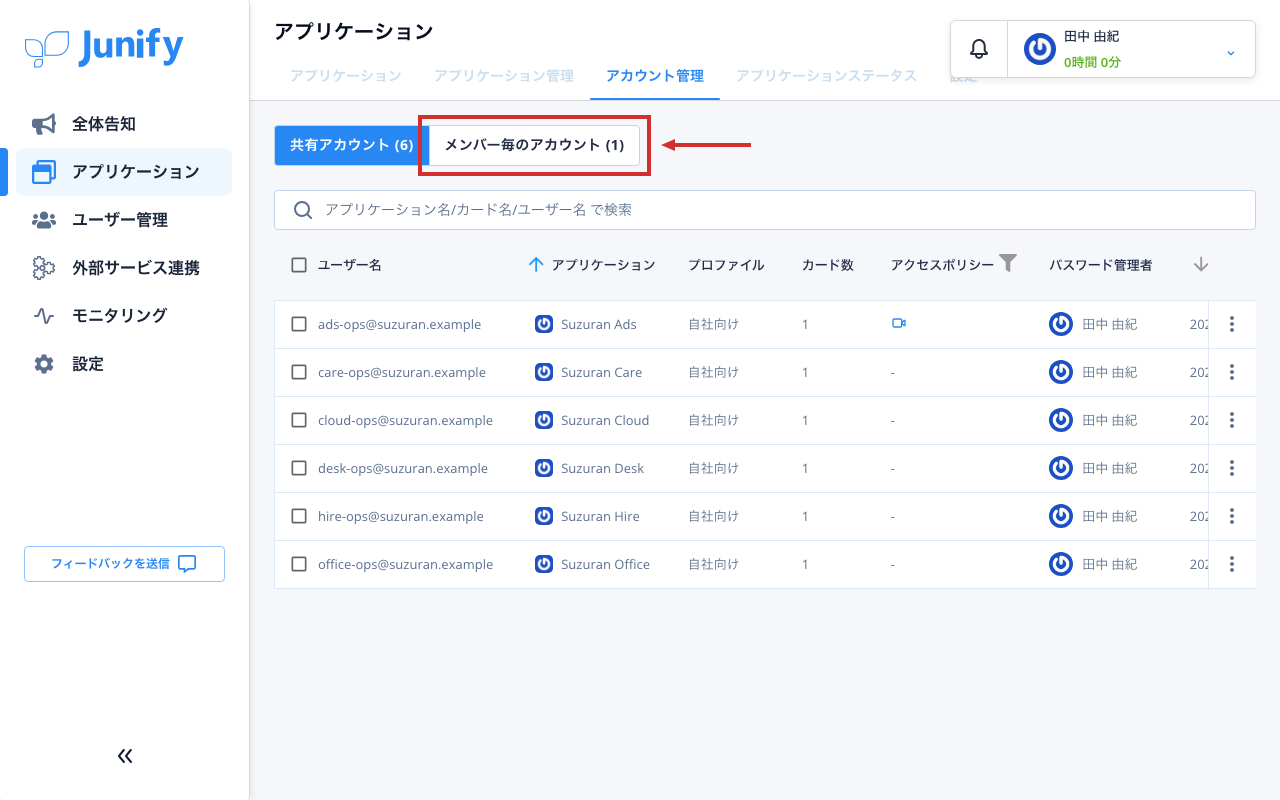The width and height of the screenshot is (1280, 800).
Task: Click the Suzuran Care application name
Action: (602, 372)
